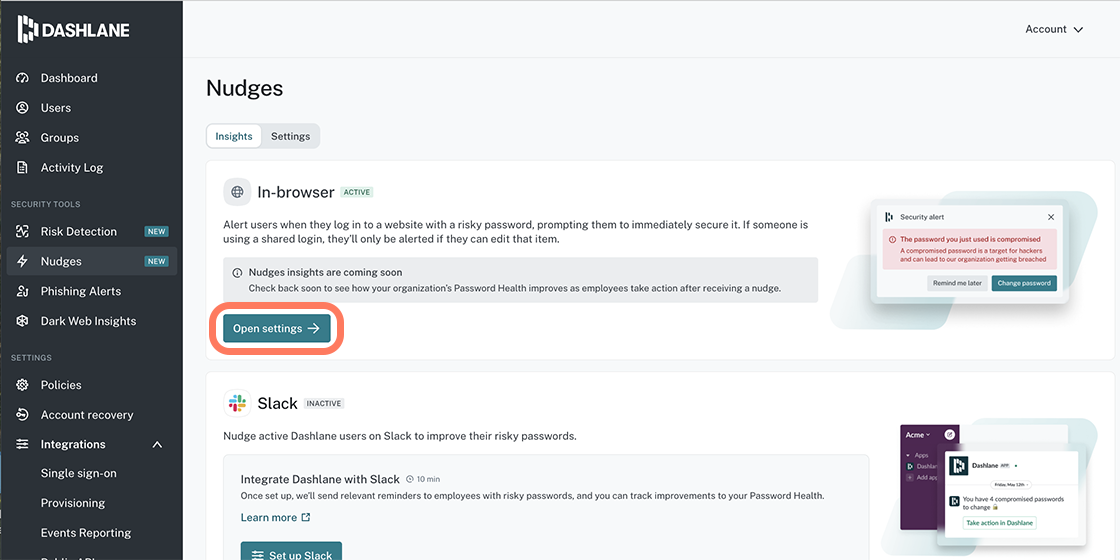Close the Security alert preview with X

1051,216
